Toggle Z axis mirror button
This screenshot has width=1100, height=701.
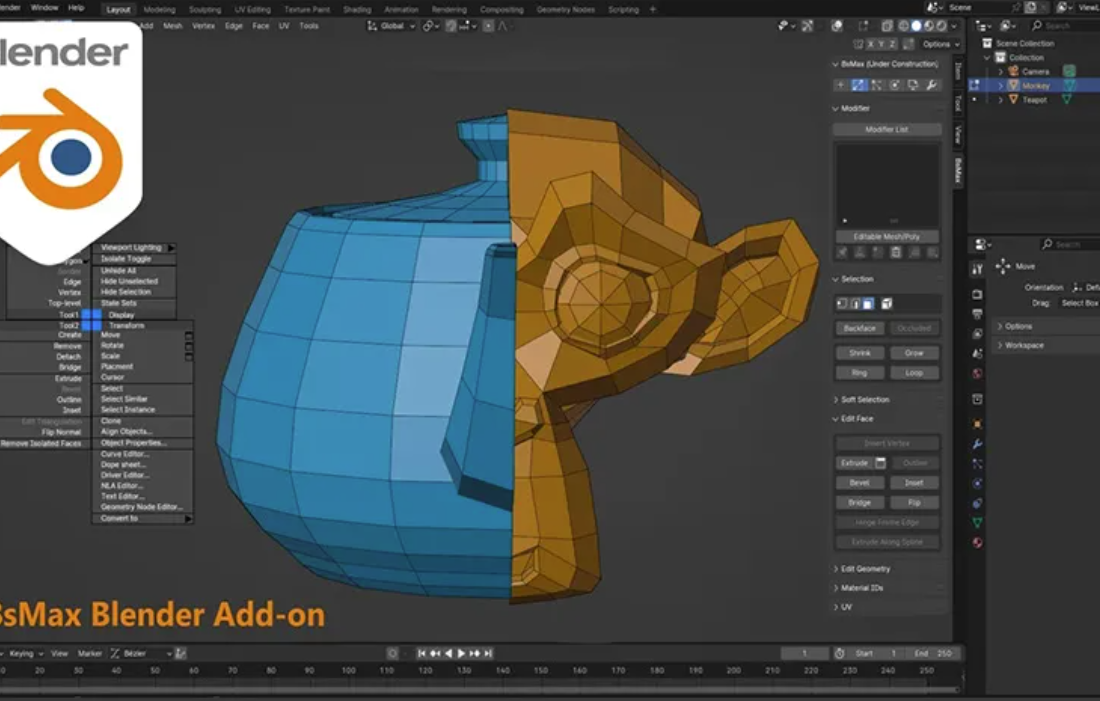coord(892,44)
